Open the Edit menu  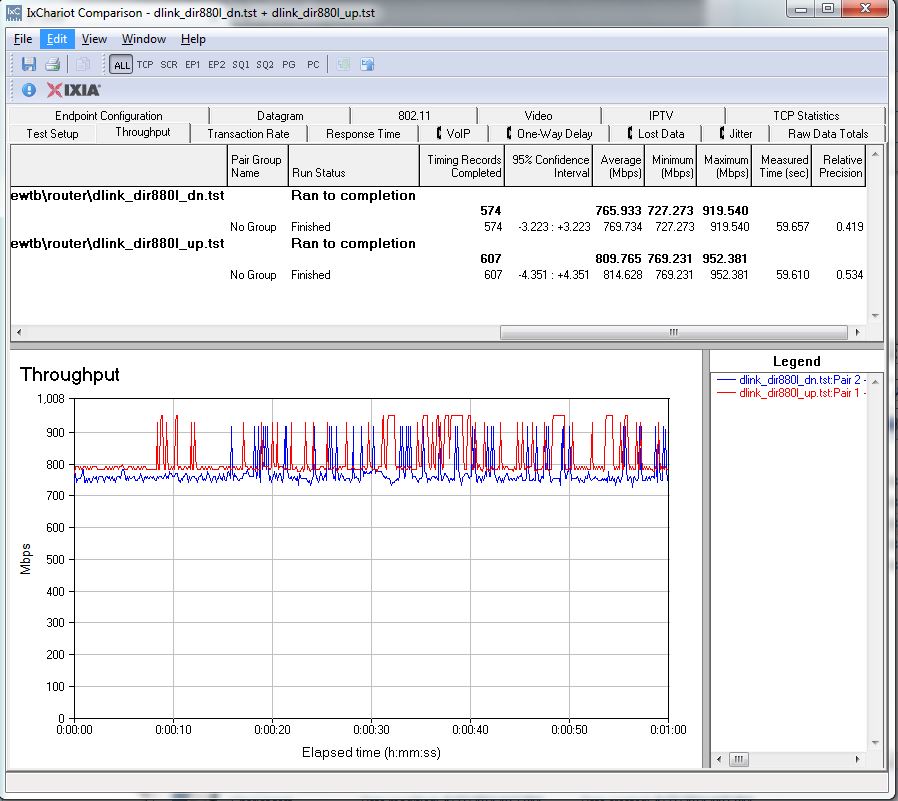[57, 39]
